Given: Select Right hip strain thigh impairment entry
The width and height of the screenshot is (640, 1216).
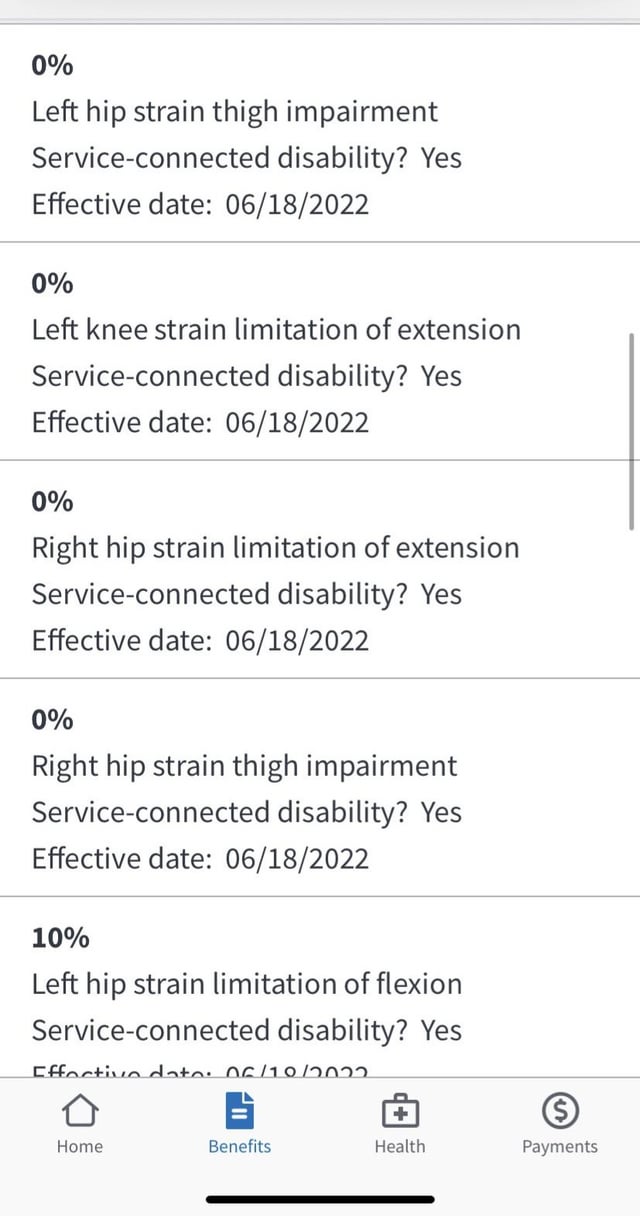Looking at the screenshot, I should (x=245, y=766).
